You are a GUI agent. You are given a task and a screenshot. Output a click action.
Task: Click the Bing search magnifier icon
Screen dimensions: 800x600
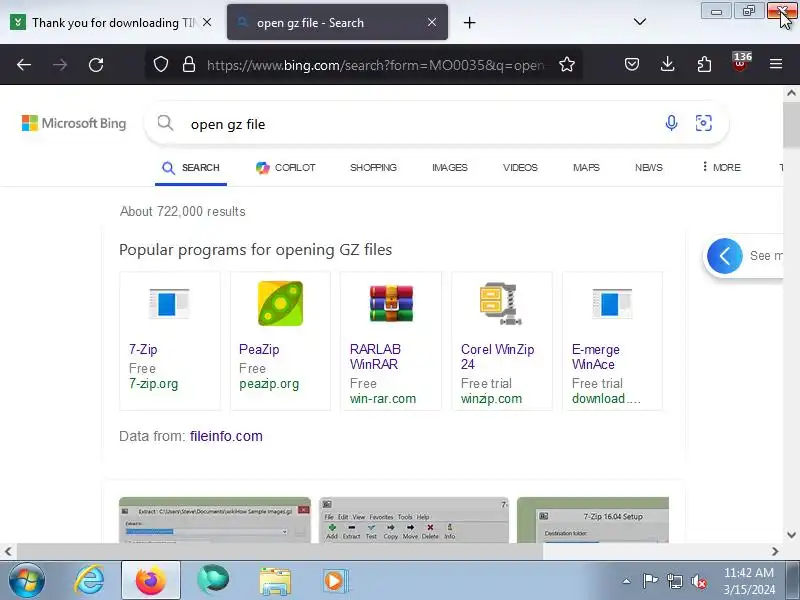(x=165, y=123)
